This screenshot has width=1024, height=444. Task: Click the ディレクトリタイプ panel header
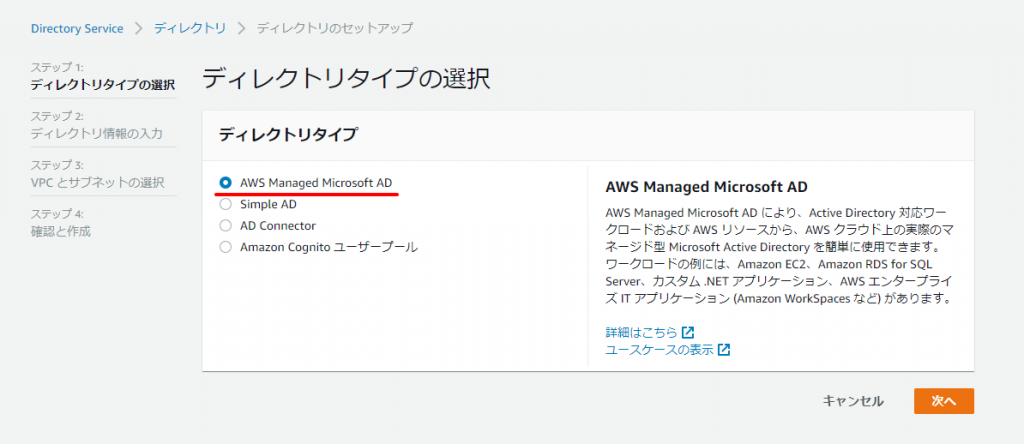pyautogui.click(x=288, y=135)
